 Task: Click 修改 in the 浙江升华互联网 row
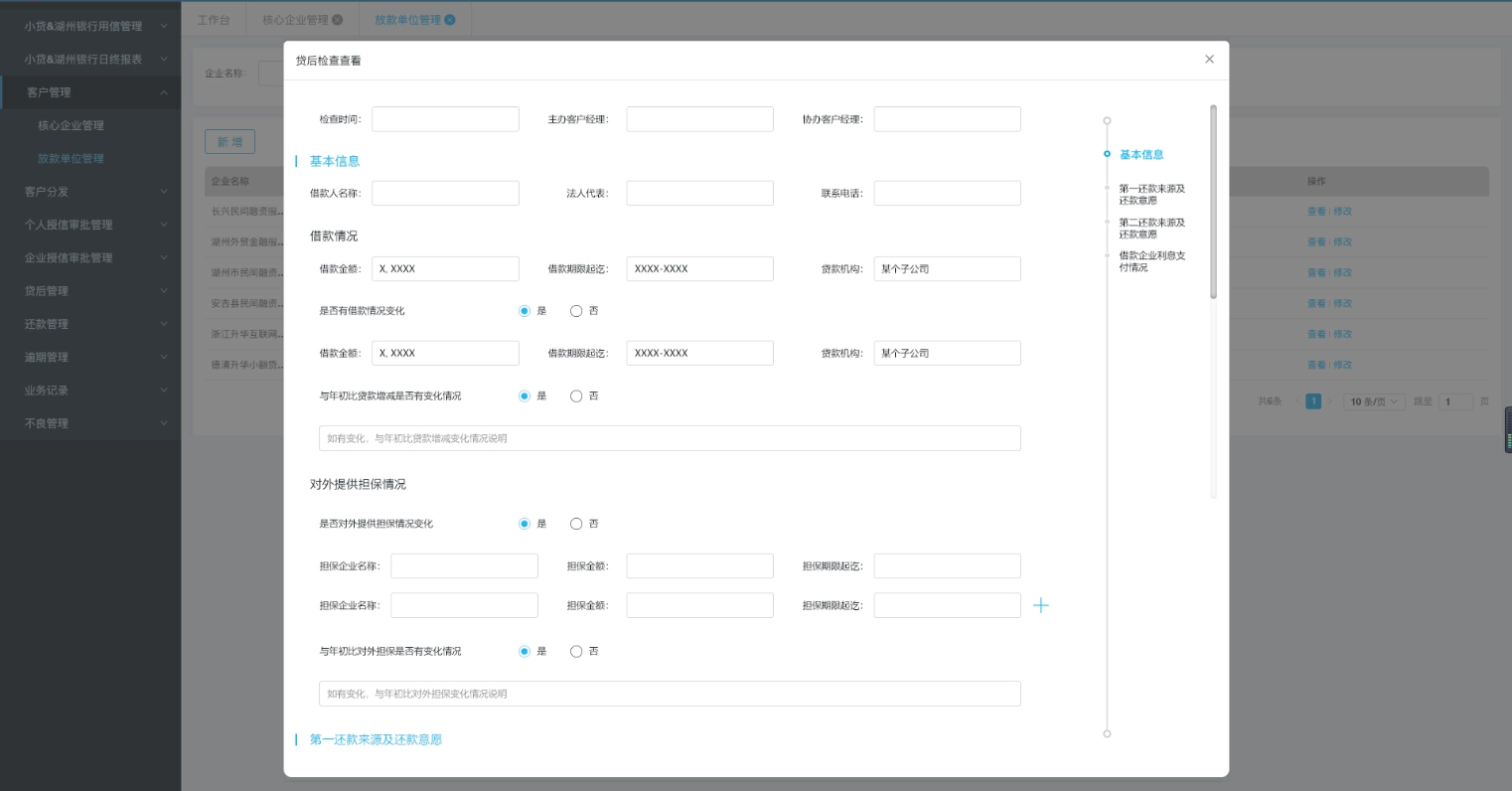1343,335
